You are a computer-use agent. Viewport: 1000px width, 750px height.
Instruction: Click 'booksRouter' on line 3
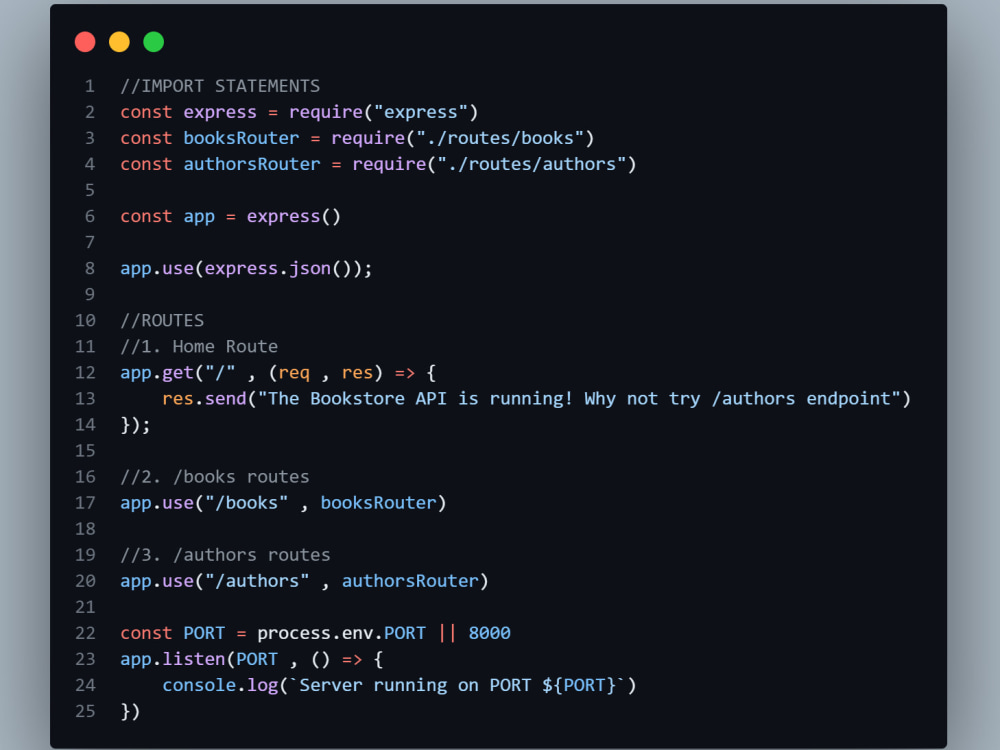pyautogui.click(x=241, y=138)
